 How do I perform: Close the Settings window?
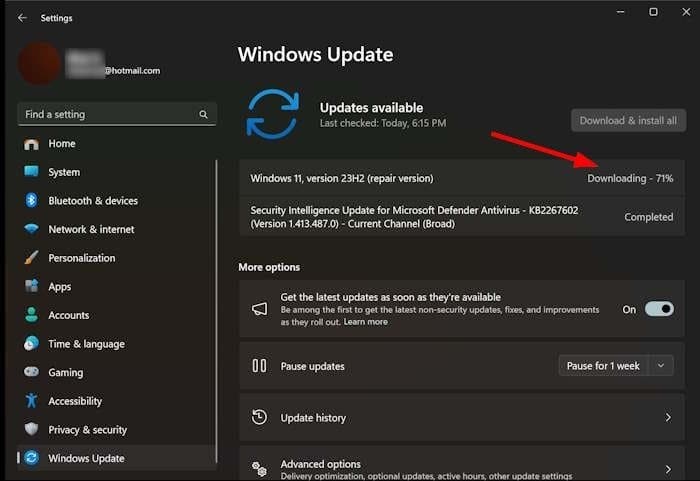686,12
